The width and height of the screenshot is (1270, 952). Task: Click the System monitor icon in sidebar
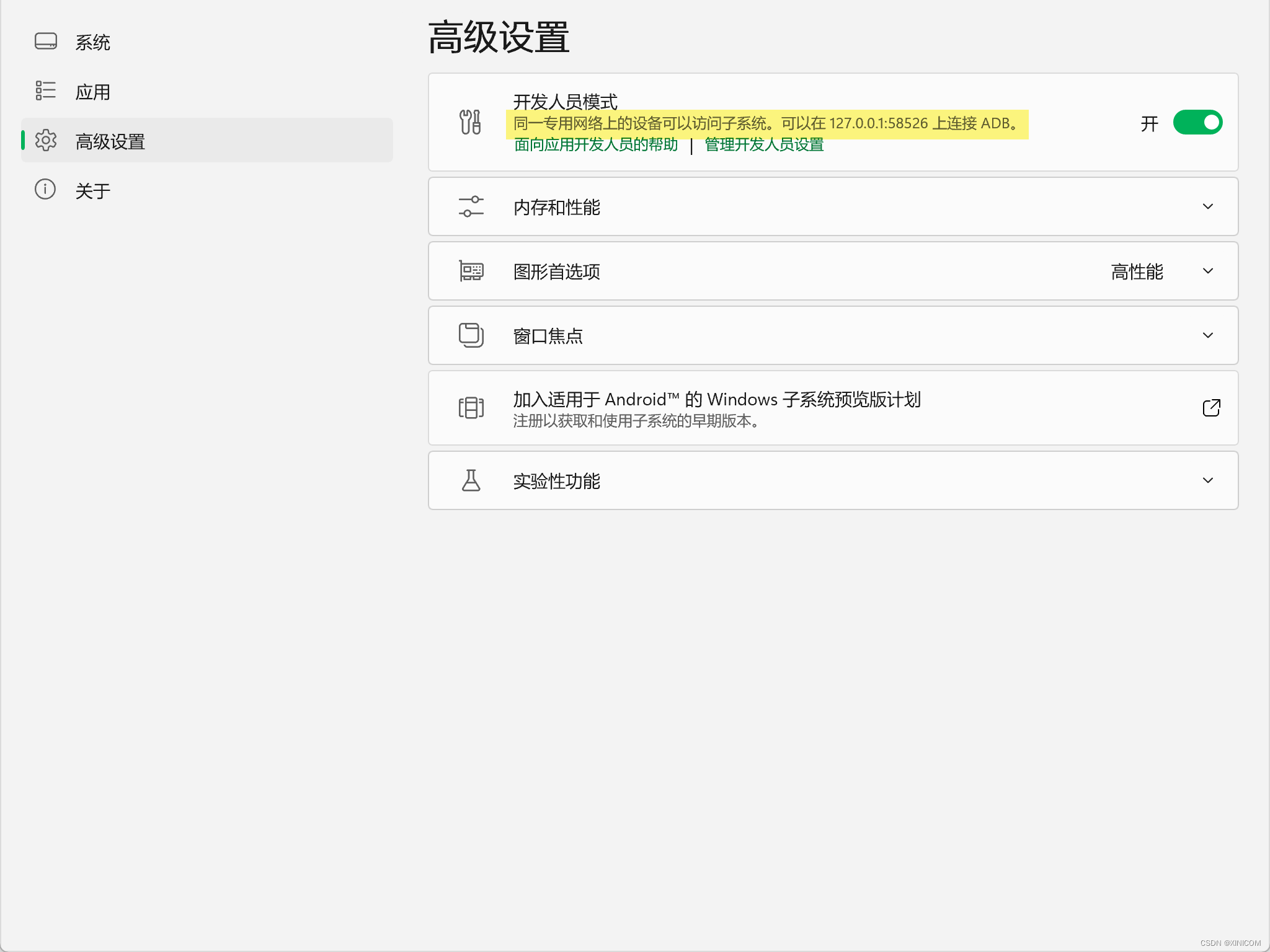[46, 42]
